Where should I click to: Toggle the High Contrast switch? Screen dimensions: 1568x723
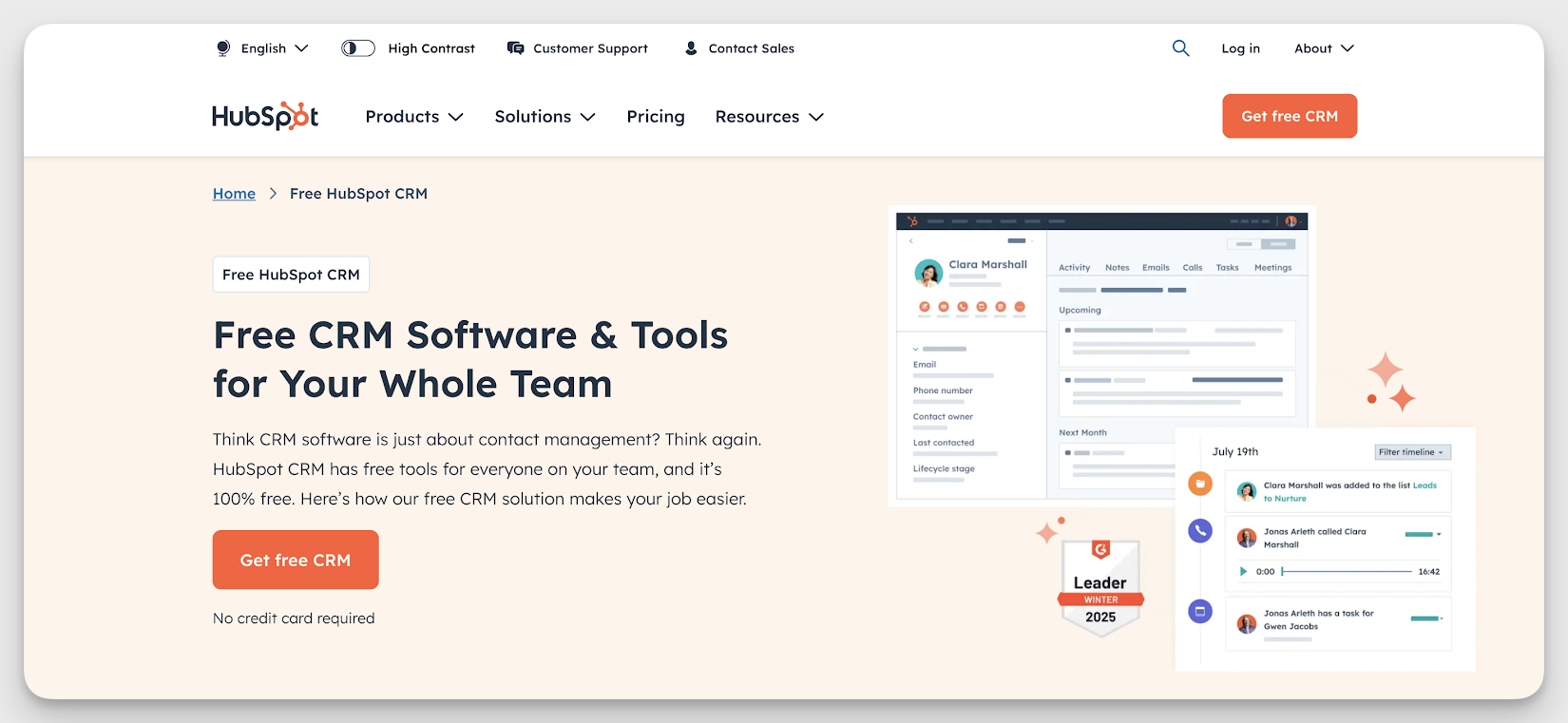pos(358,48)
